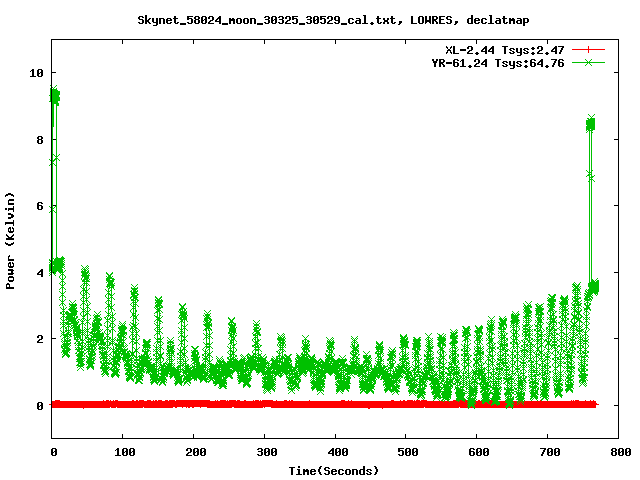Click the Power (Kelvin) y-axis label
640x480 pixels.
(x=10, y=241)
